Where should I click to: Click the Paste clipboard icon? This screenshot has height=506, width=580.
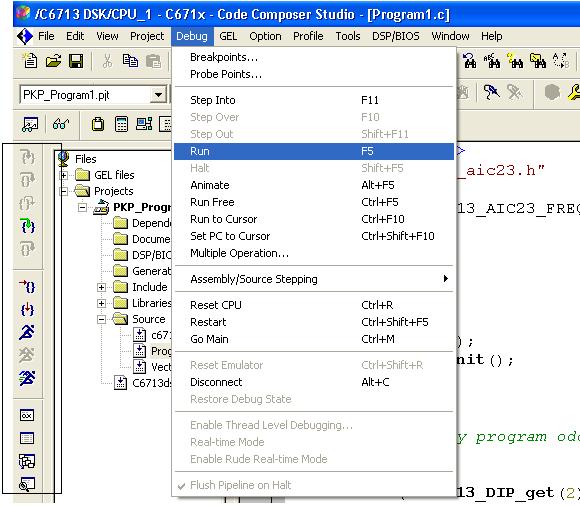pyautogui.click(x=153, y=61)
